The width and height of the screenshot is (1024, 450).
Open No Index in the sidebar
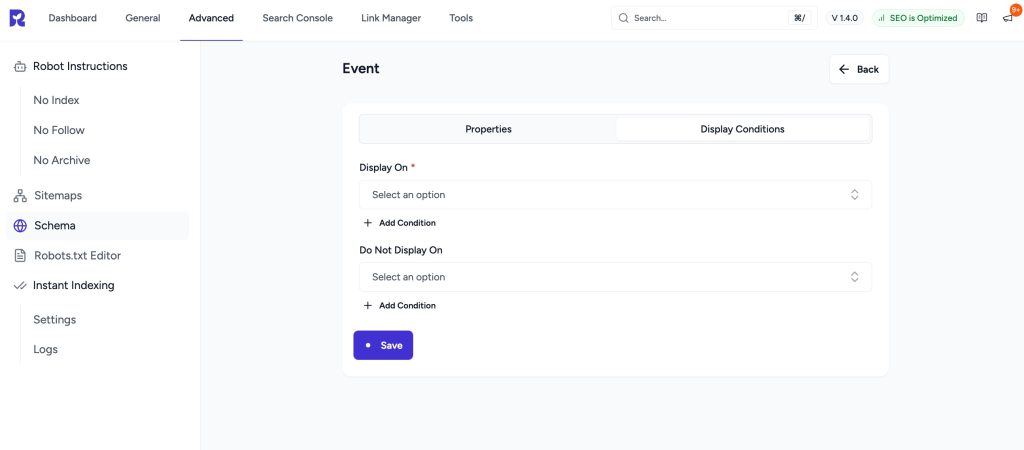(56, 100)
